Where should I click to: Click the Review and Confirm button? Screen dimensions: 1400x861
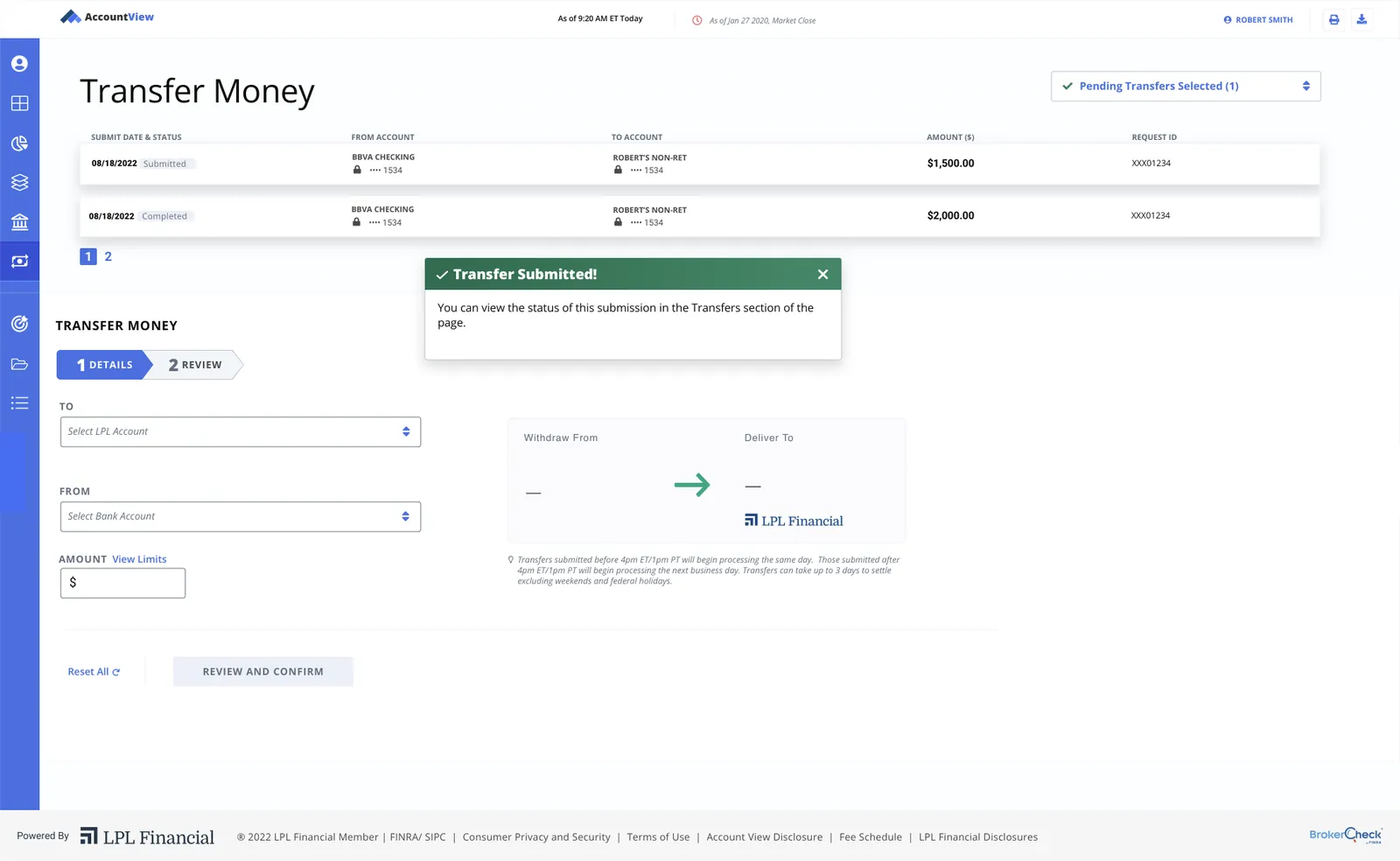click(263, 671)
